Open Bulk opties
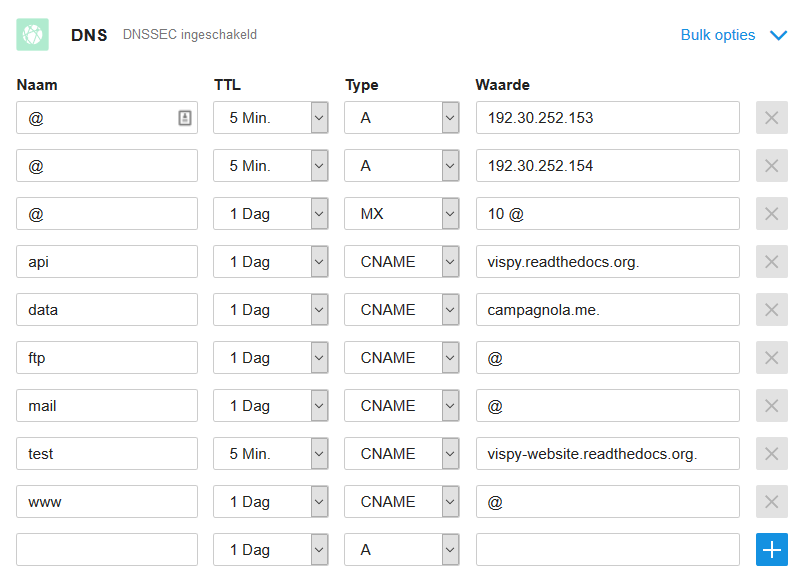The image size is (804, 576). 718,34
